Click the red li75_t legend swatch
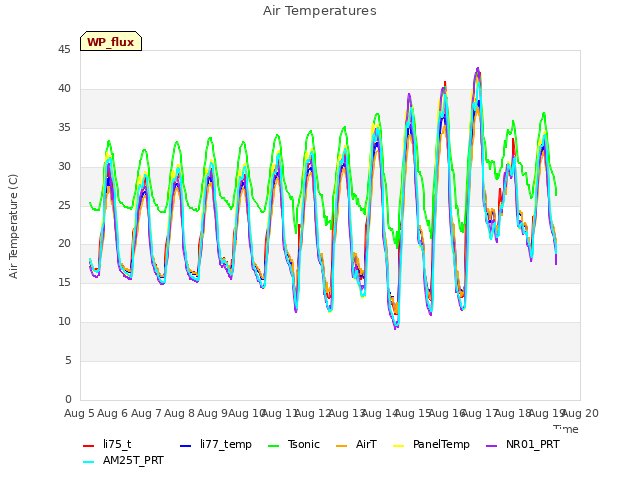Image resolution: width=640 pixels, height=480 pixels. [89, 446]
